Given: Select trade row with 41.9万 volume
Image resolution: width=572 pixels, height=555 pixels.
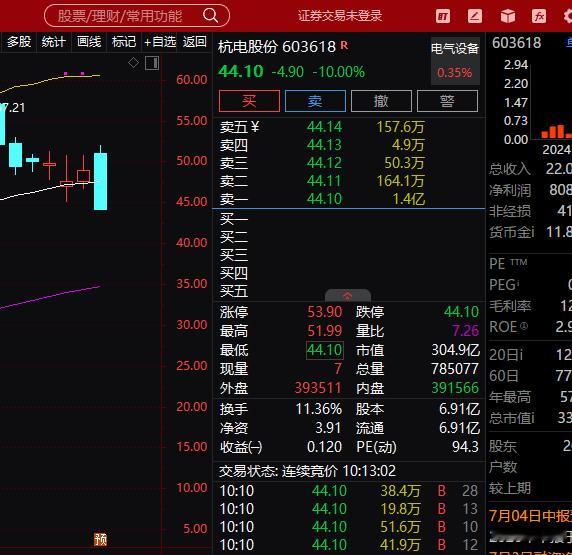Looking at the screenshot, I should [348, 545].
